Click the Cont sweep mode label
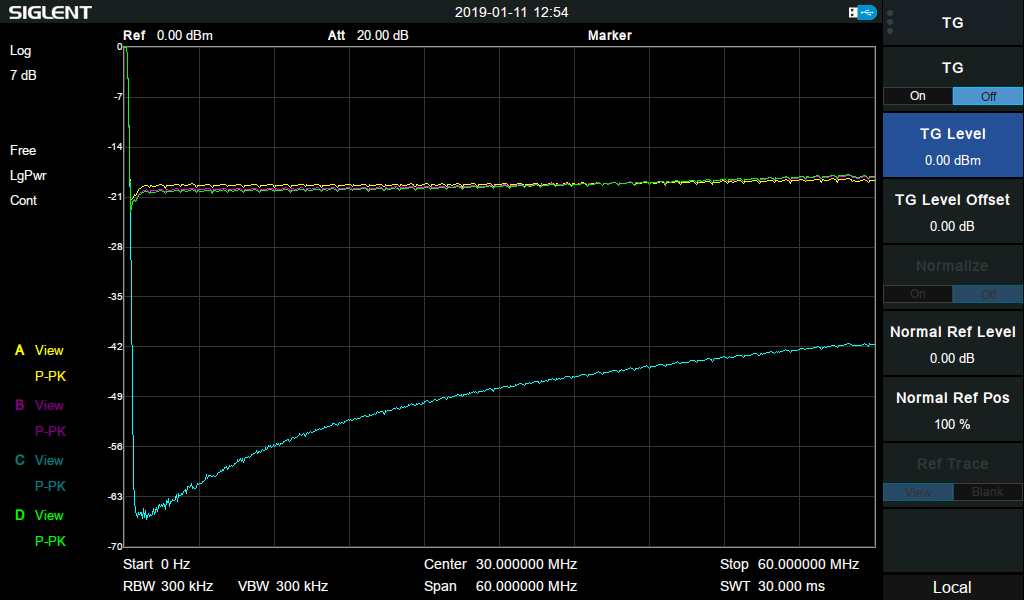 tap(24, 200)
